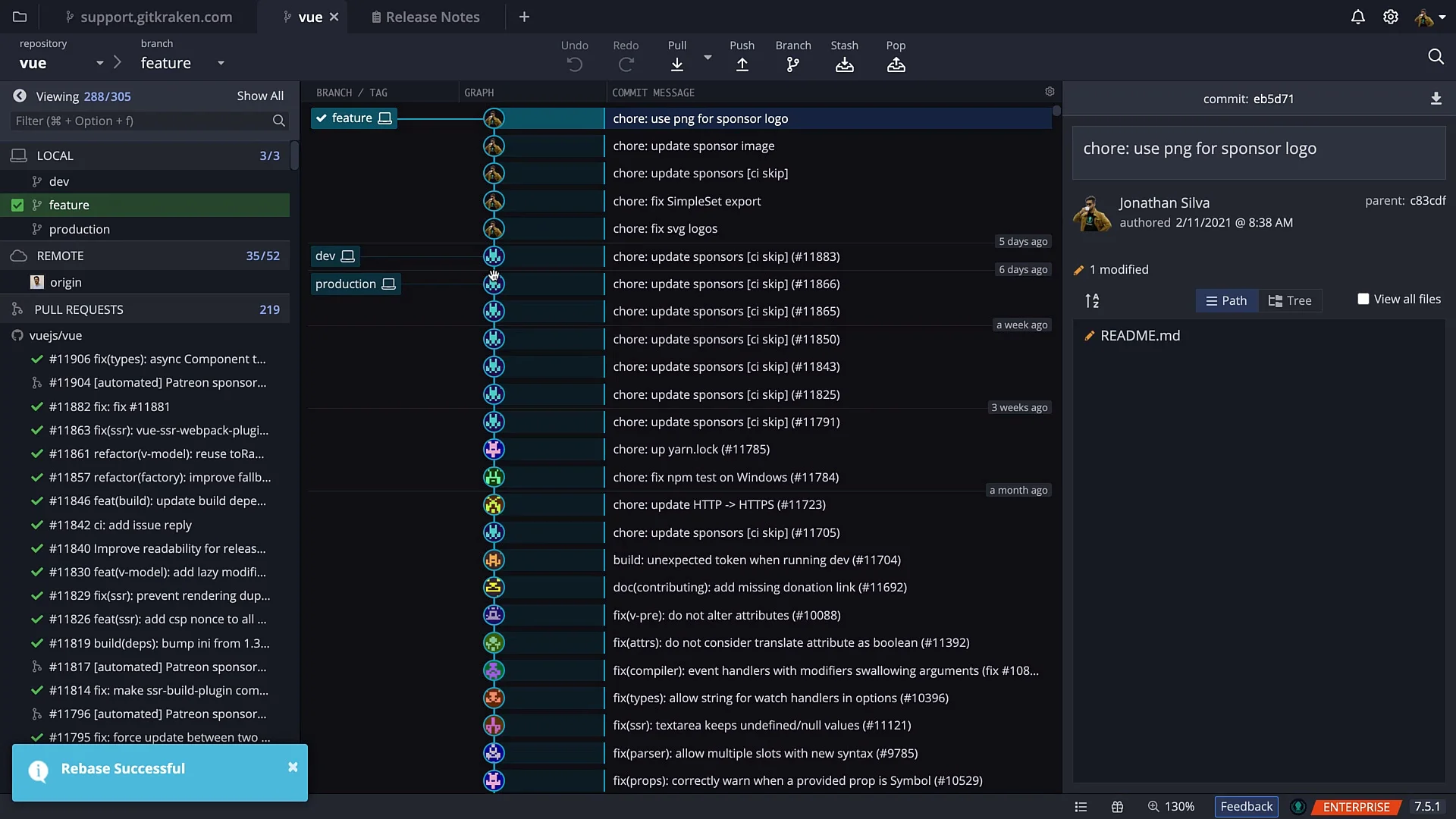Click the Push upload icon
The image size is (1456, 819).
742,64
